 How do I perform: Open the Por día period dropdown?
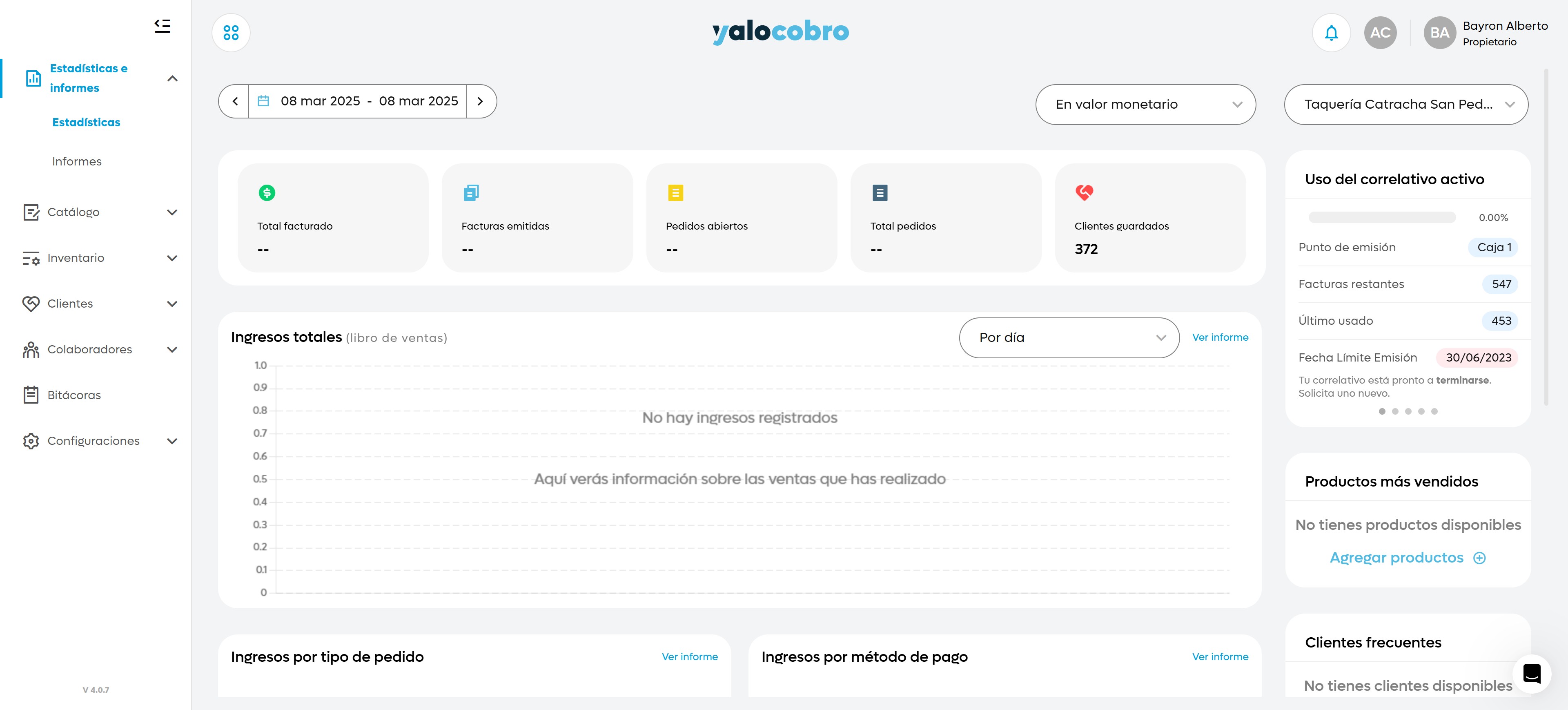point(1069,337)
